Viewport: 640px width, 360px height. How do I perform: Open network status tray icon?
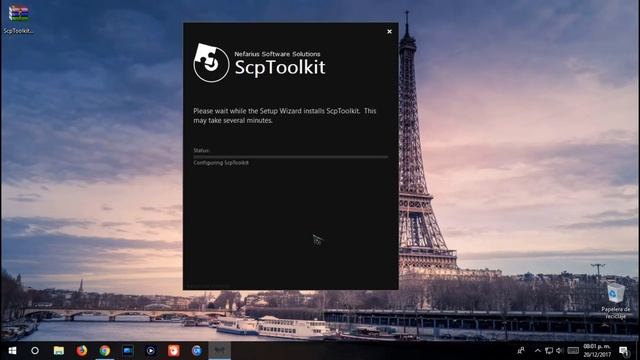pyautogui.click(x=549, y=351)
